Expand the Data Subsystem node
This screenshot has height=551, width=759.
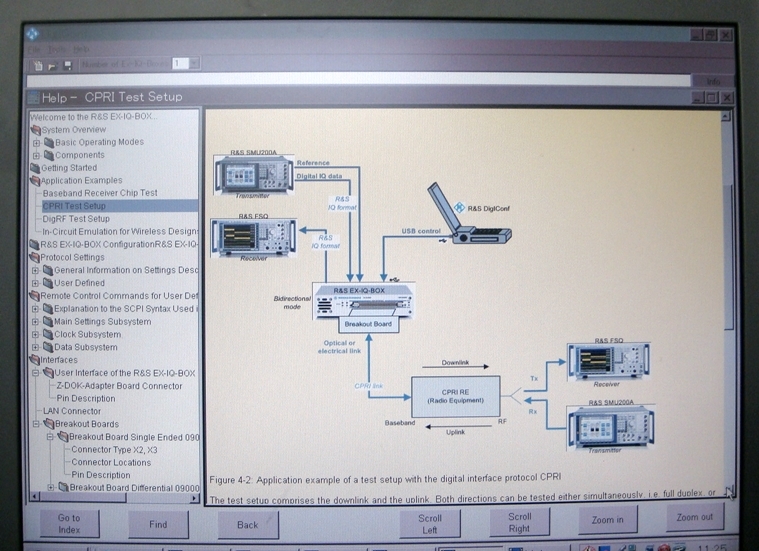35,347
